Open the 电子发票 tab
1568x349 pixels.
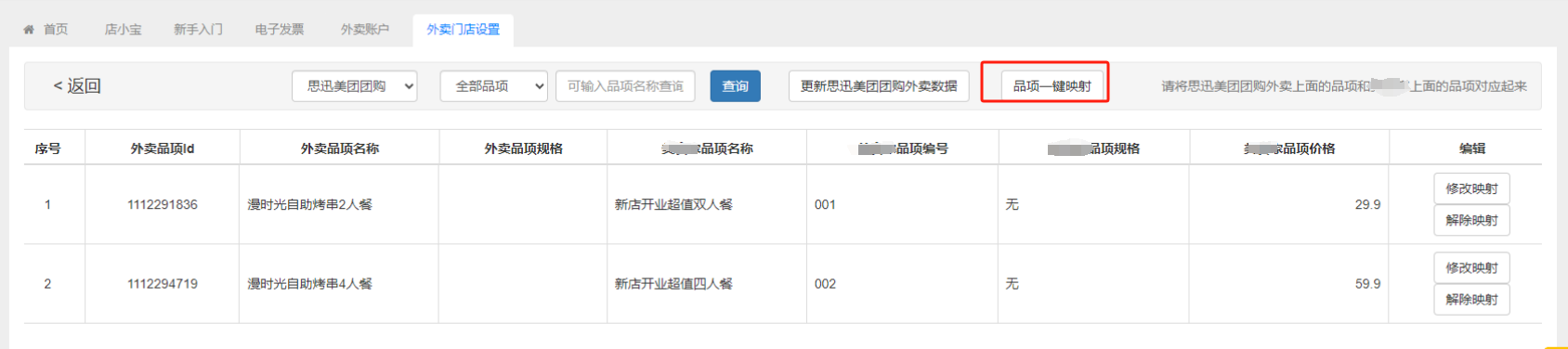[280, 30]
